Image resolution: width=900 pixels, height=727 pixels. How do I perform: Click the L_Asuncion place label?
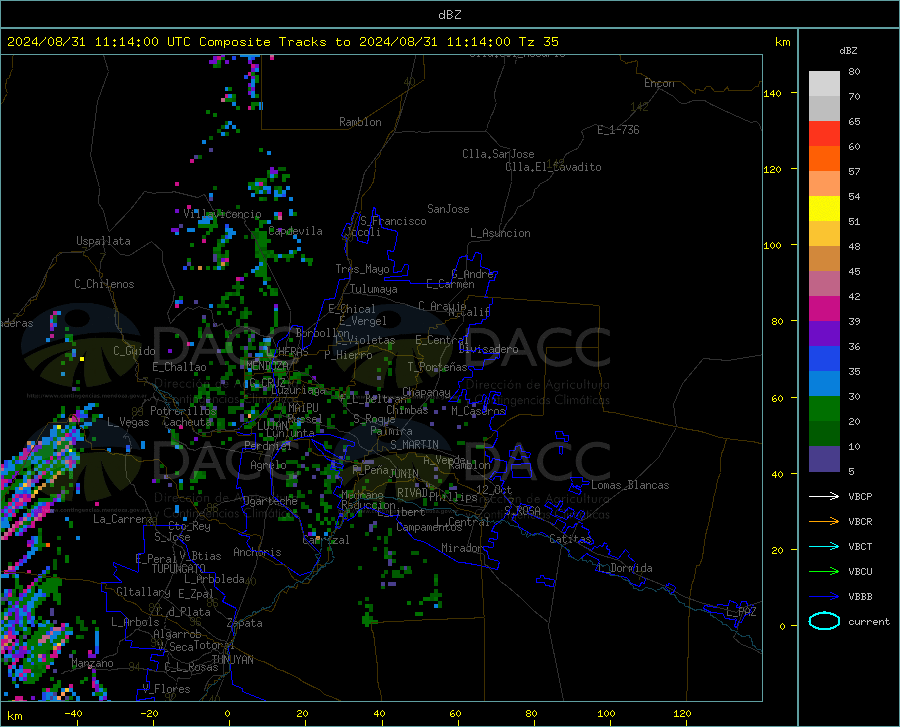pos(500,233)
